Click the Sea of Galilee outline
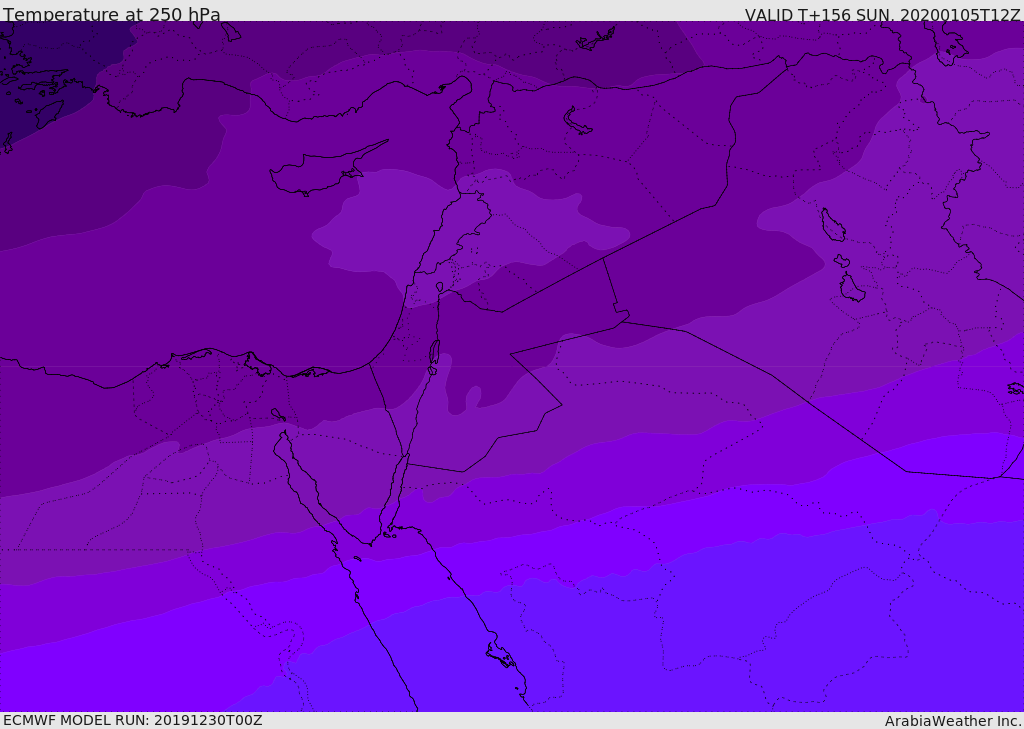Image resolution: width=1024 pixels, height=729 pixels. 440,287
